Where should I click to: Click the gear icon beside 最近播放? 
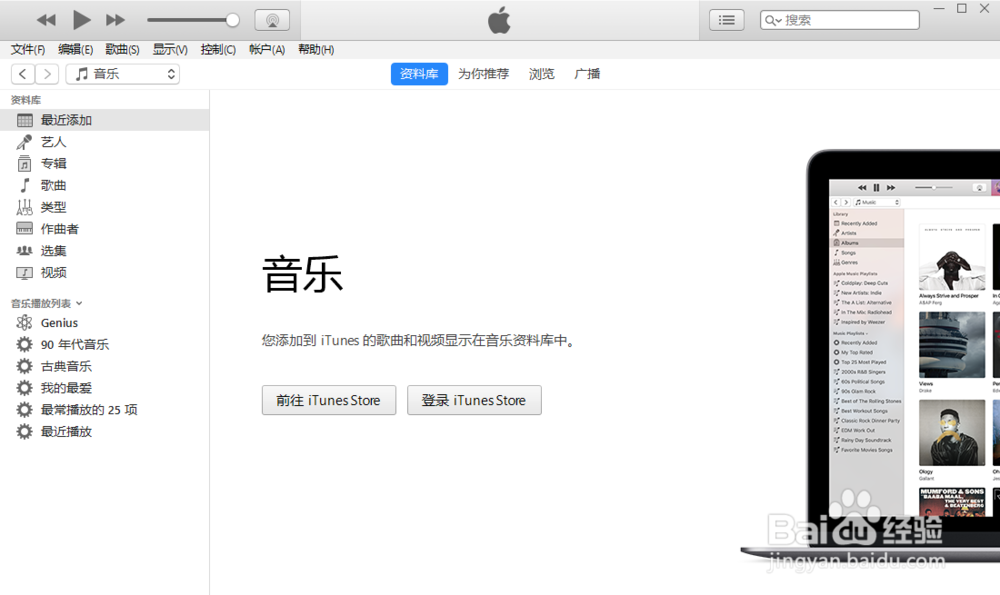[x=24, y=432]
